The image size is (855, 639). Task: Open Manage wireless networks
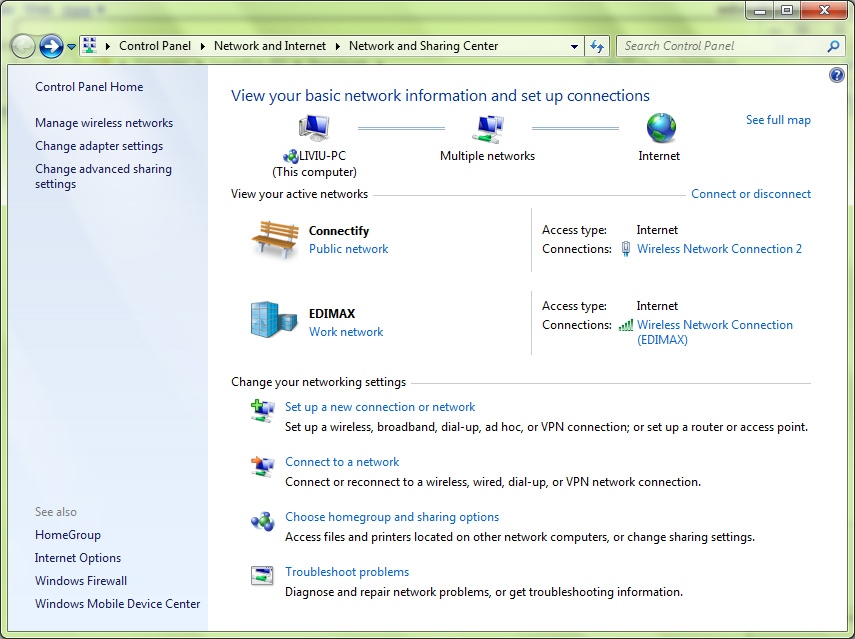click(104, 123)
